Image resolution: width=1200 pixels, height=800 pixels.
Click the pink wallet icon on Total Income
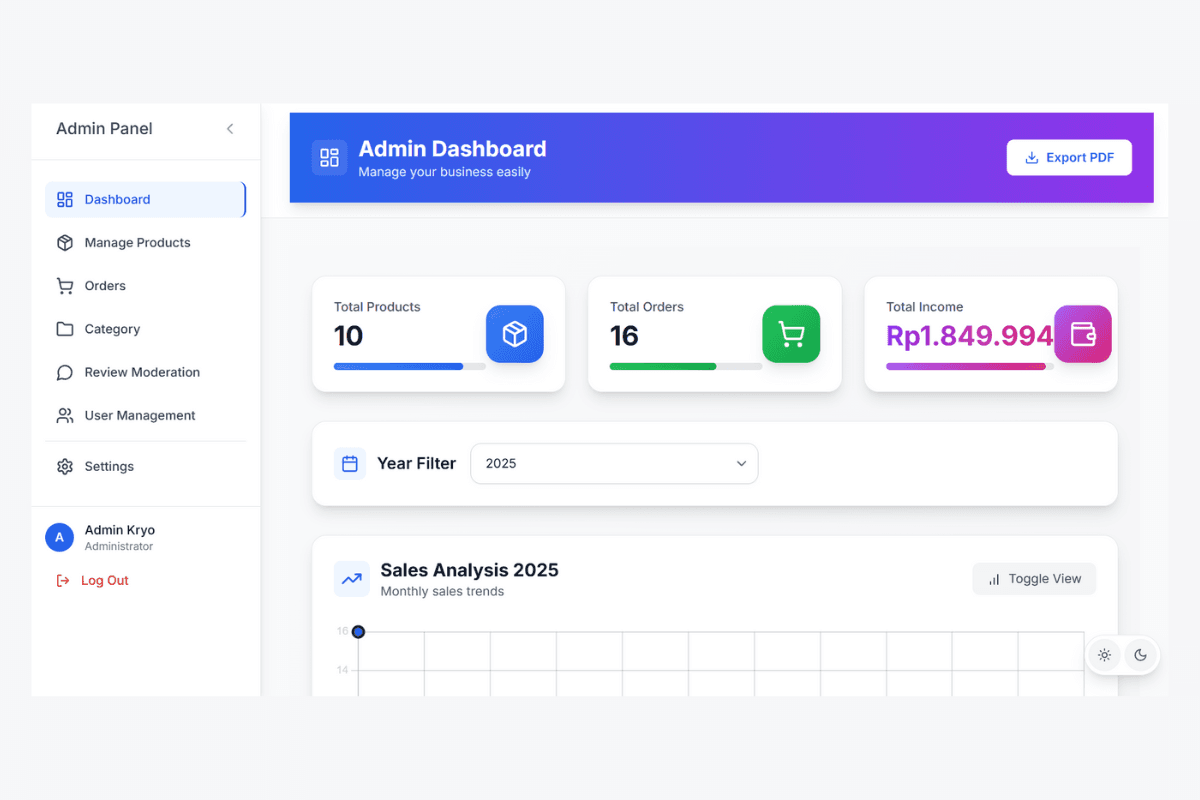coord(1082,334)
